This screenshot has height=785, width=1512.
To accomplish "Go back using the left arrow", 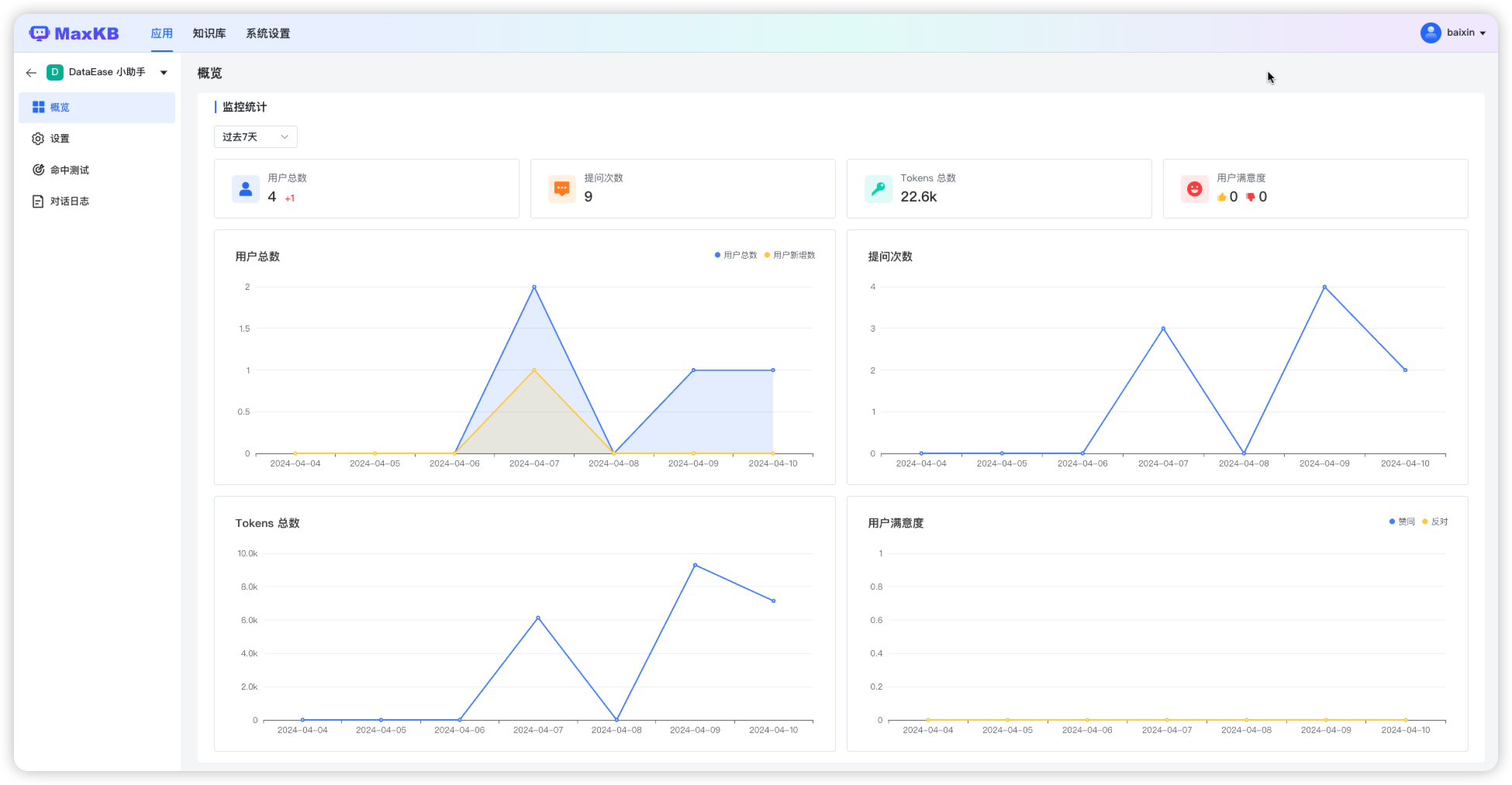I will (31, 72).
